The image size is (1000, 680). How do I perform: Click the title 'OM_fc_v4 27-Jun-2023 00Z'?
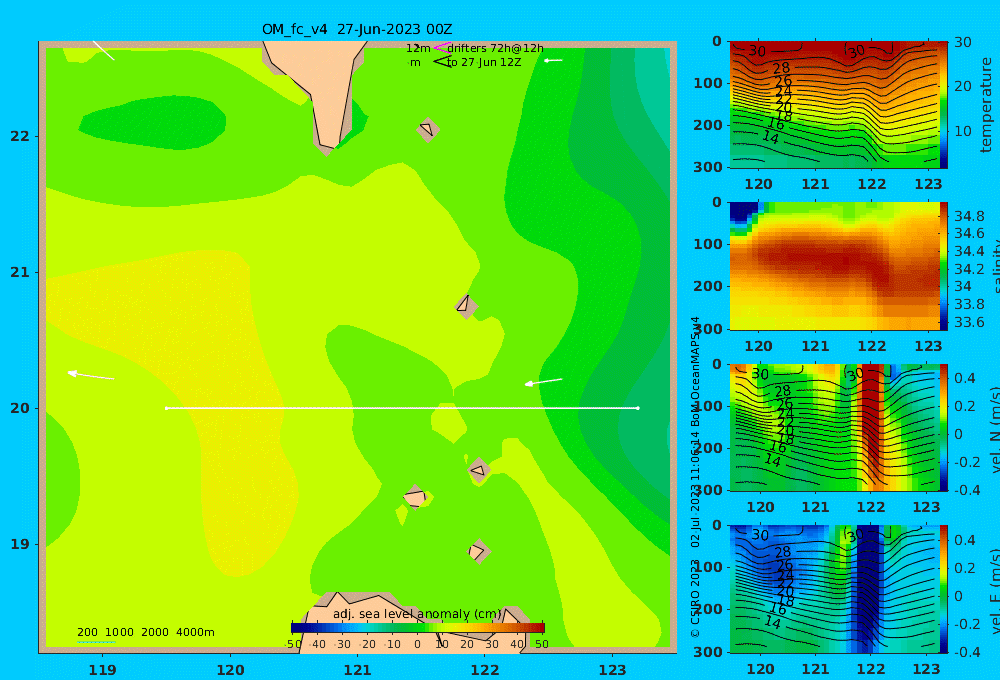(x=357, y=29)
